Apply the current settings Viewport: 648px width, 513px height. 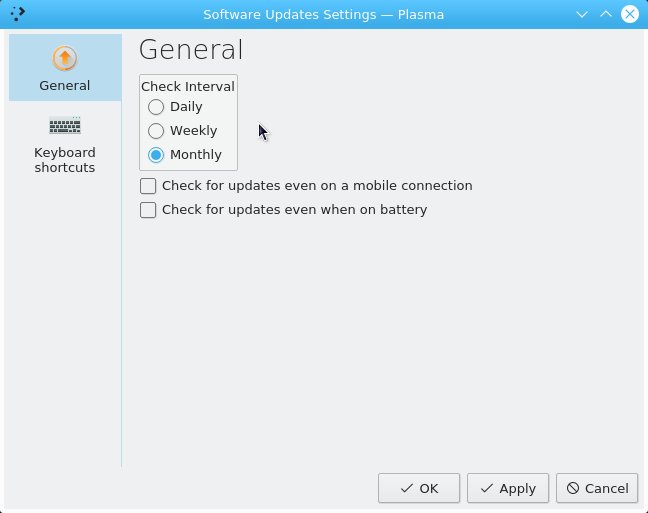[x=508, y=488]
